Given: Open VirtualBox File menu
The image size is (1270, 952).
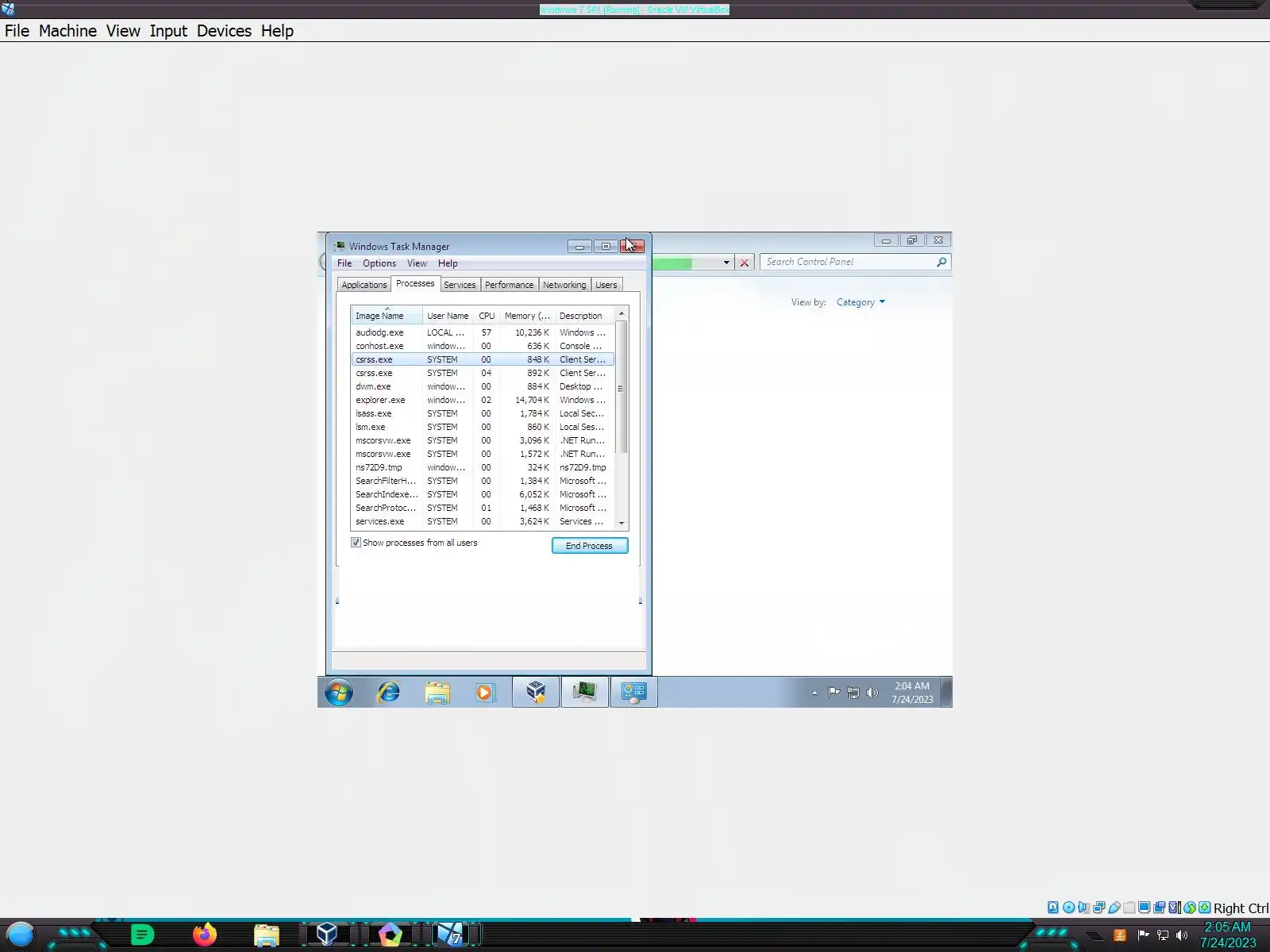Looking at the screenshot, I should tap(17, 31).
